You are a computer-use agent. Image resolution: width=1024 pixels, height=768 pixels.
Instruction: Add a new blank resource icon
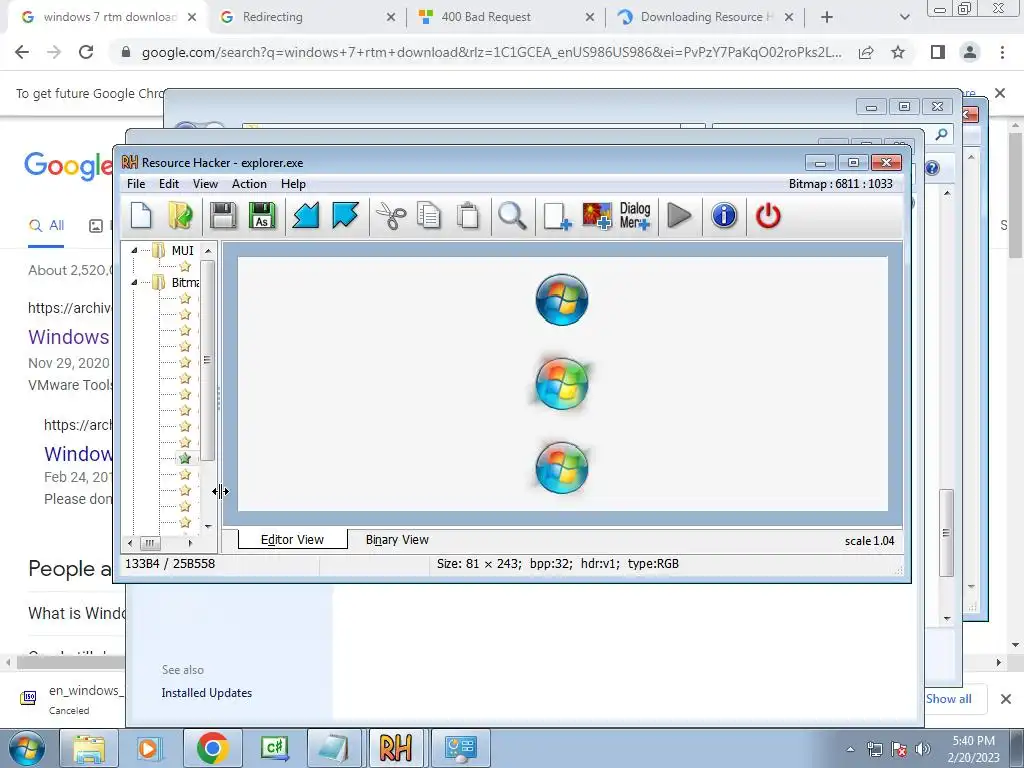point(557,216)
